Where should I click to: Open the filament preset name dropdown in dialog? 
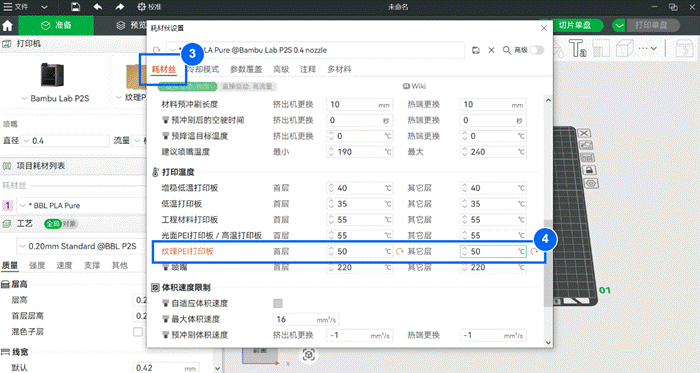[x=172, y=50]
